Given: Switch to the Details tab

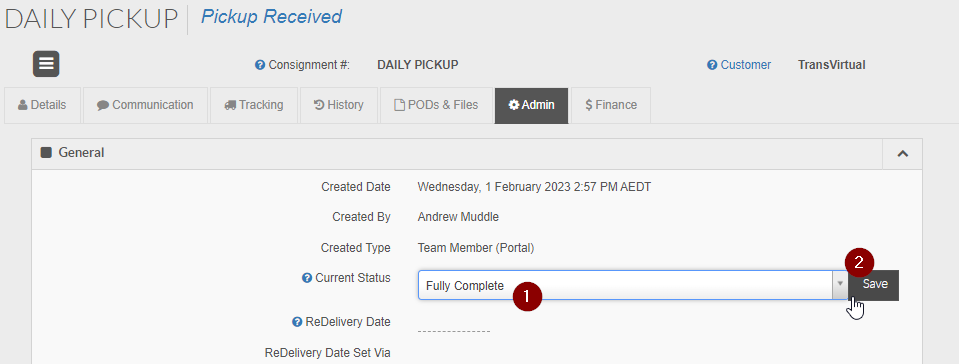Looking at the screenshot, I should click(x=42, y=105).
